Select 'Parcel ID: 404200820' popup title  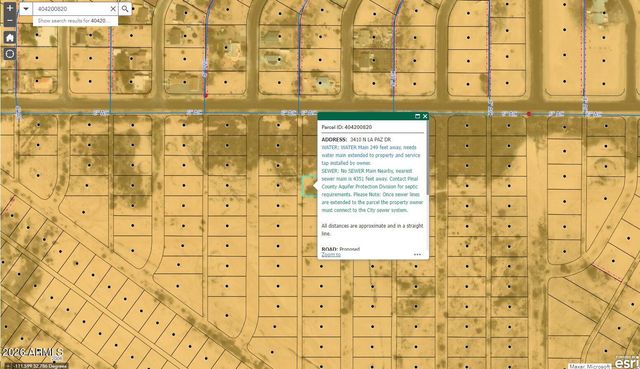click(347, 127)
